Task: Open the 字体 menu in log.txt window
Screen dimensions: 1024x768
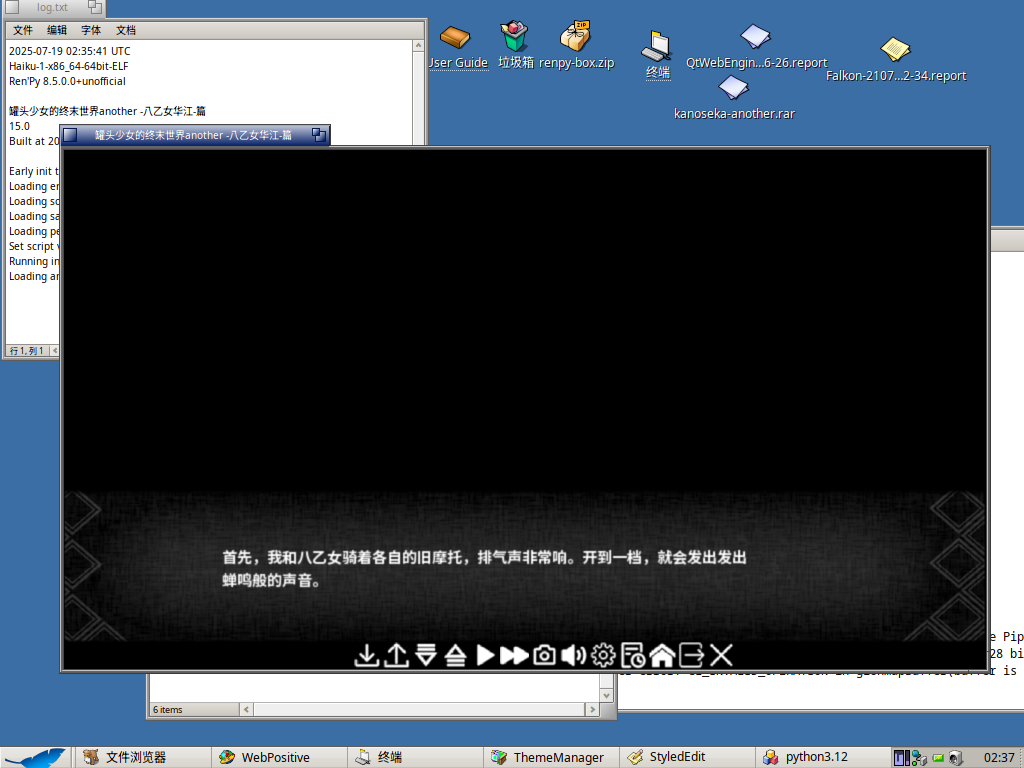Action: click(91, 30)
